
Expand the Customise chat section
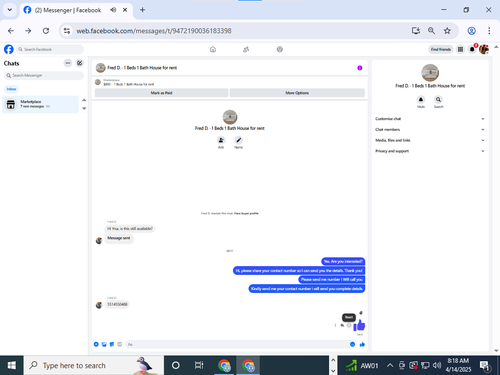coord(430,119)
